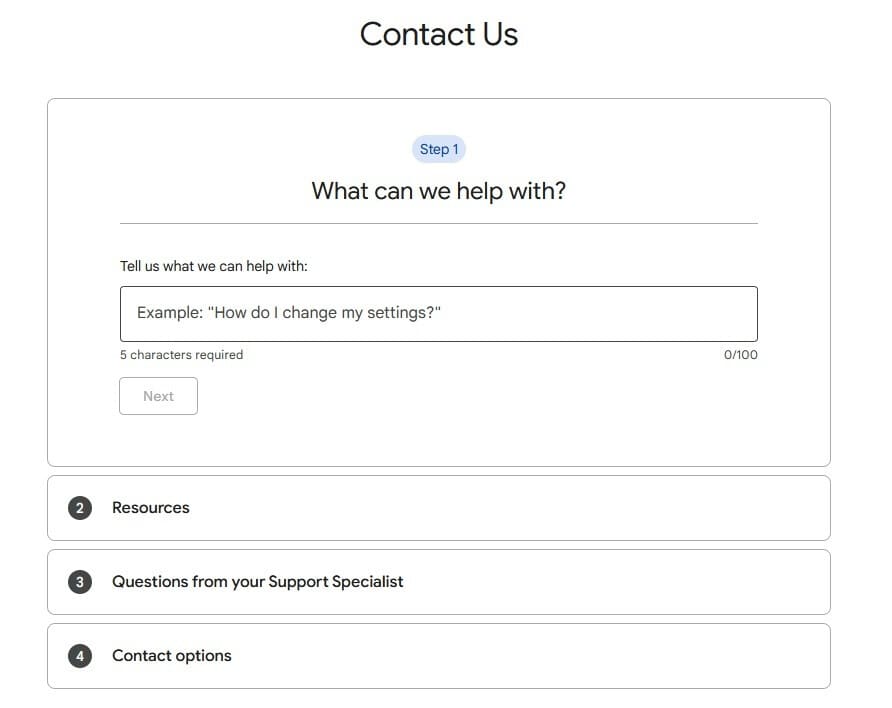Expand the Contact options section
The width and height of the screenshot is (892, 708).
tap(439, 656)
